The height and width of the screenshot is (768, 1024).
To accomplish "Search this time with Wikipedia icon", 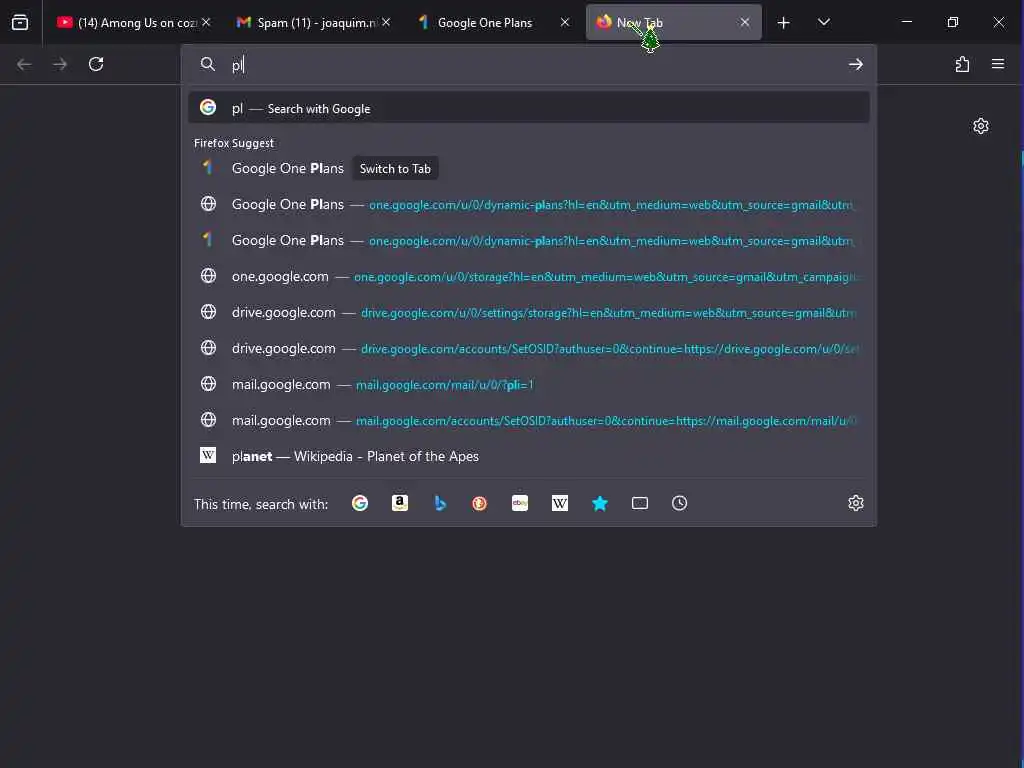I will 560,503.
